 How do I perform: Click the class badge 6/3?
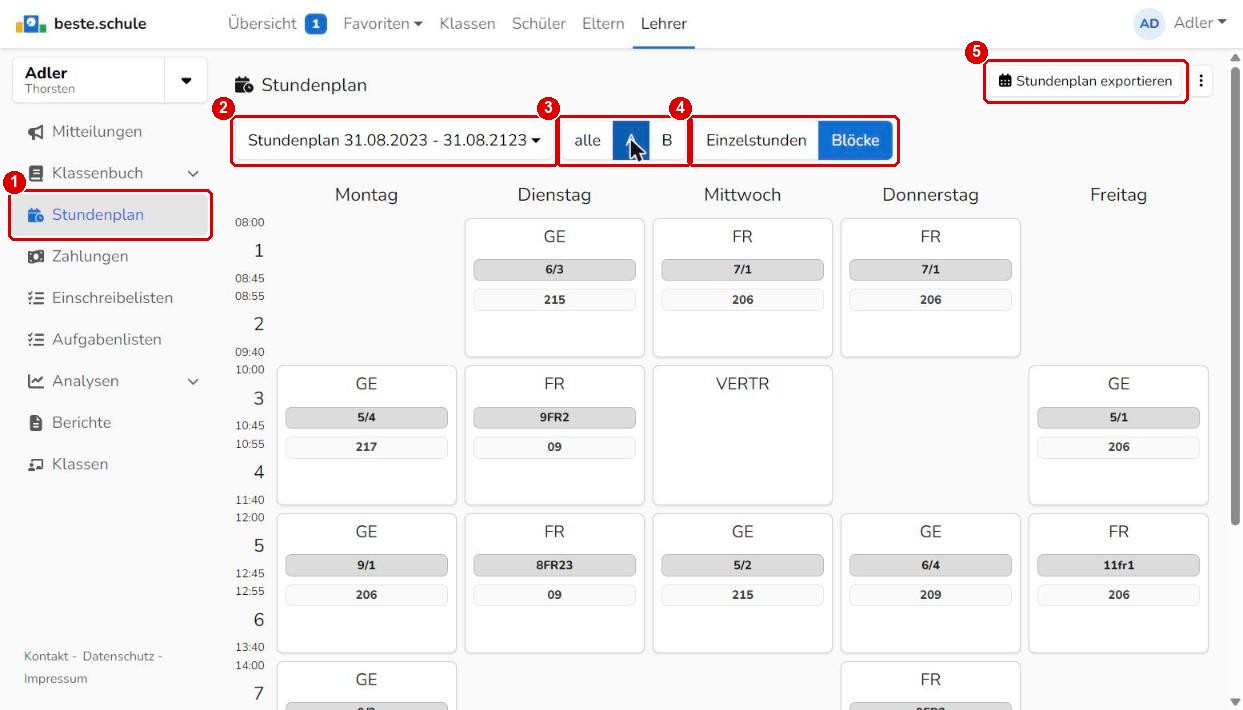click(554, 270)
